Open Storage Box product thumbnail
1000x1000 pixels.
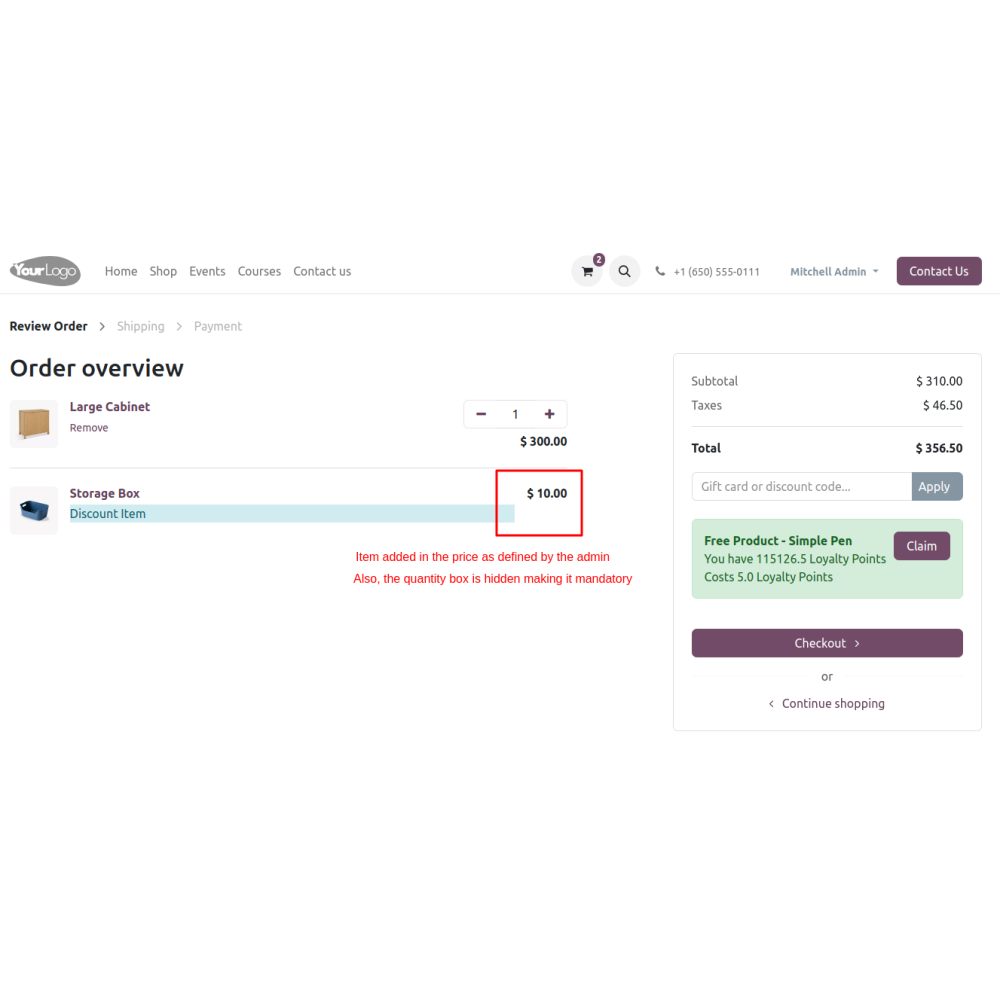(x=34, y=510)
